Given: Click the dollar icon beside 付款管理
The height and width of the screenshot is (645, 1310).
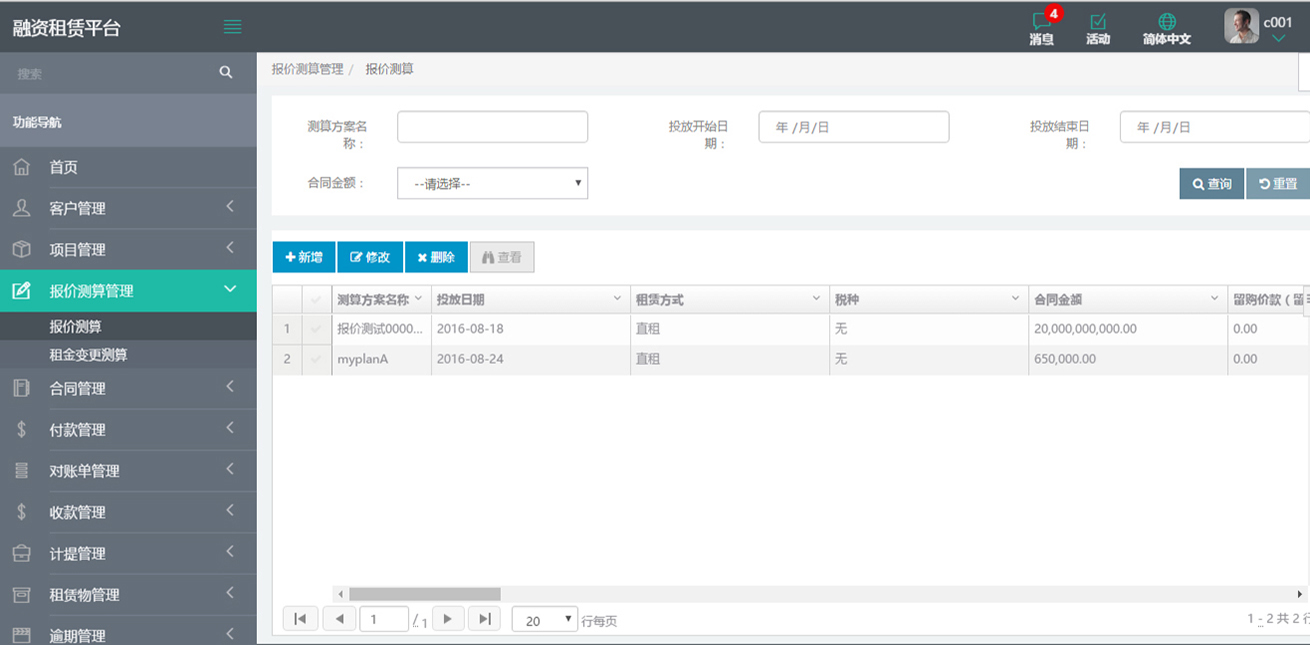Looking at the screenshot, I should [x=21, y=429].
